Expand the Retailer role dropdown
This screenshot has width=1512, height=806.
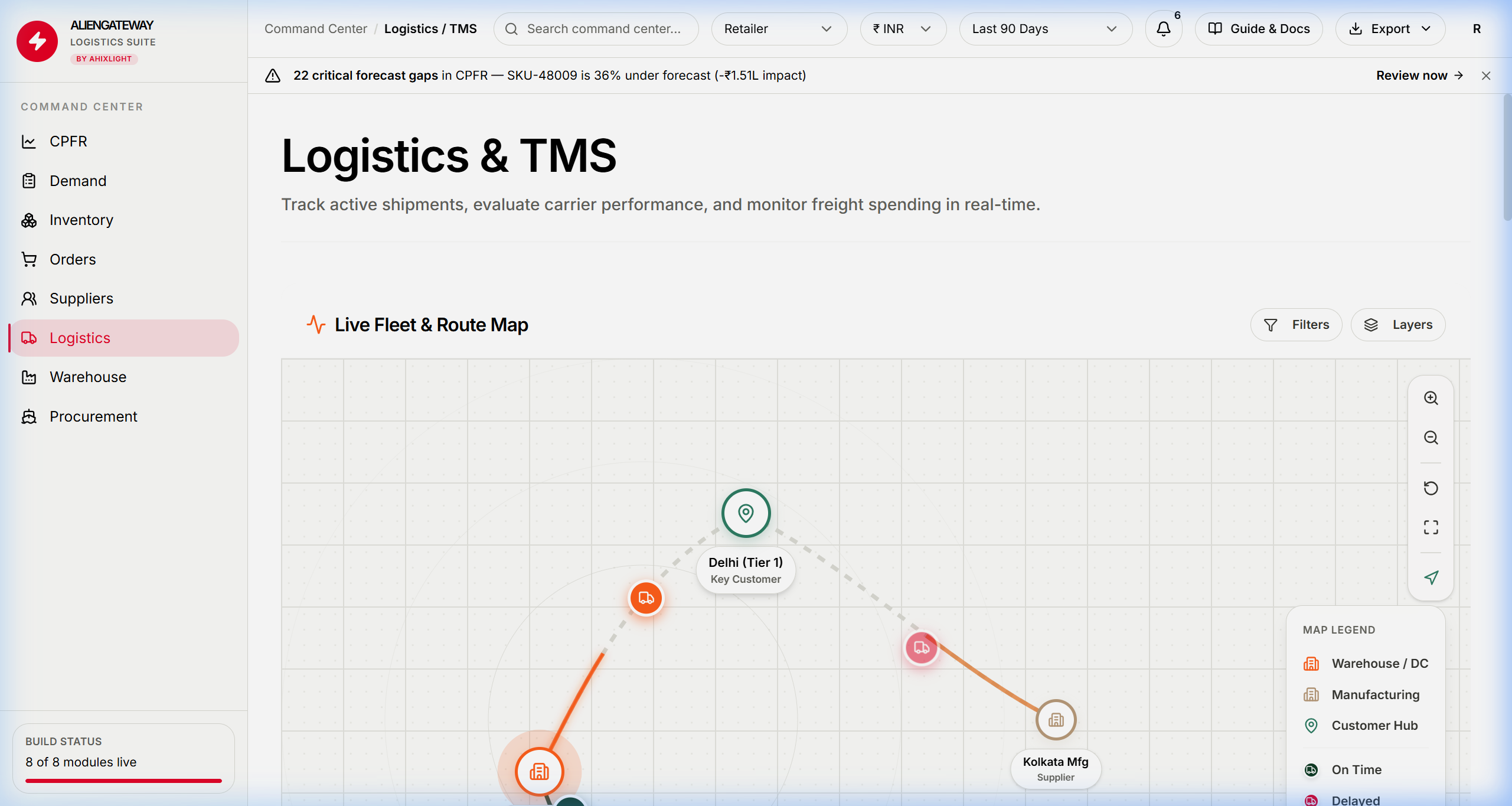[778, 29]
